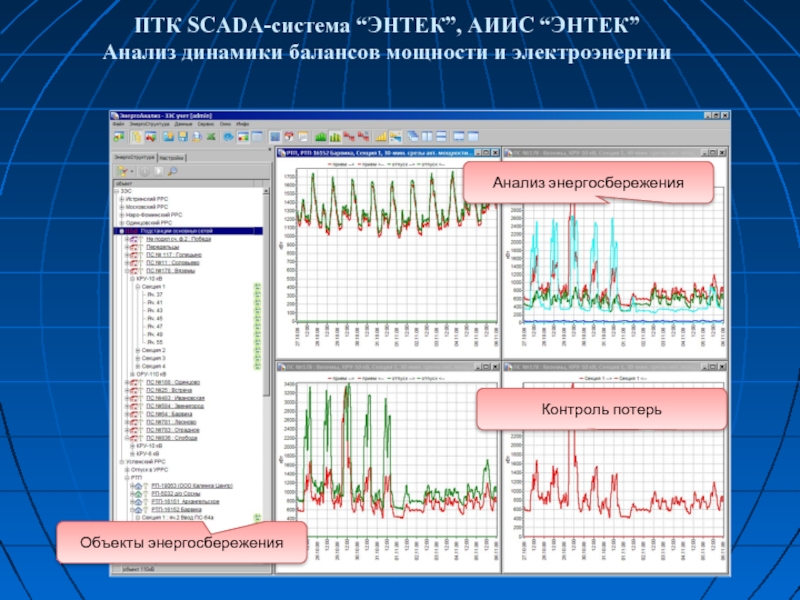This screenshot has height=600, width=800.
Task: Click the tree scrollbar up arrow
Action: click(x=266, y=191)
